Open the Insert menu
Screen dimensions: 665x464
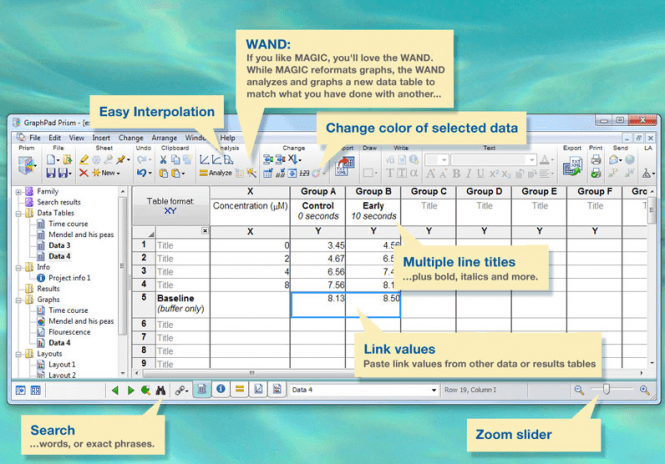coord(101,138)
